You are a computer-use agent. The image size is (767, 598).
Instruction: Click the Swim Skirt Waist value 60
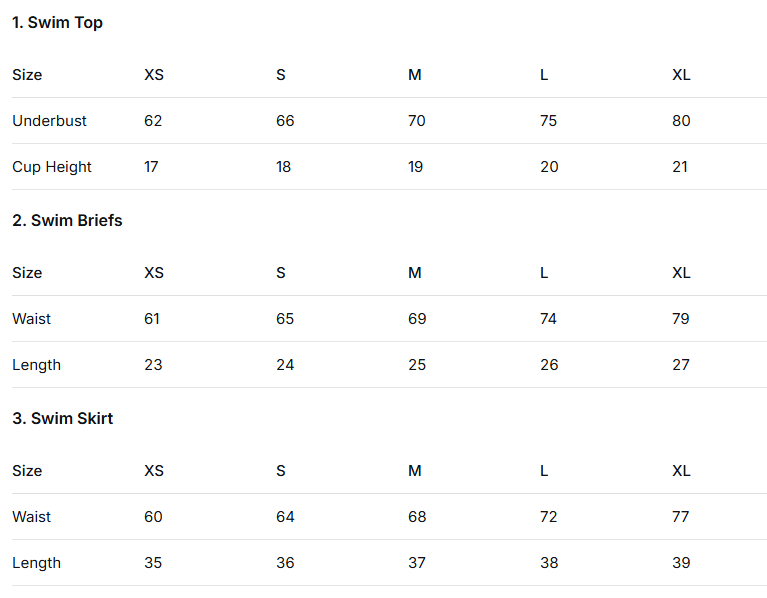[153, 517]
